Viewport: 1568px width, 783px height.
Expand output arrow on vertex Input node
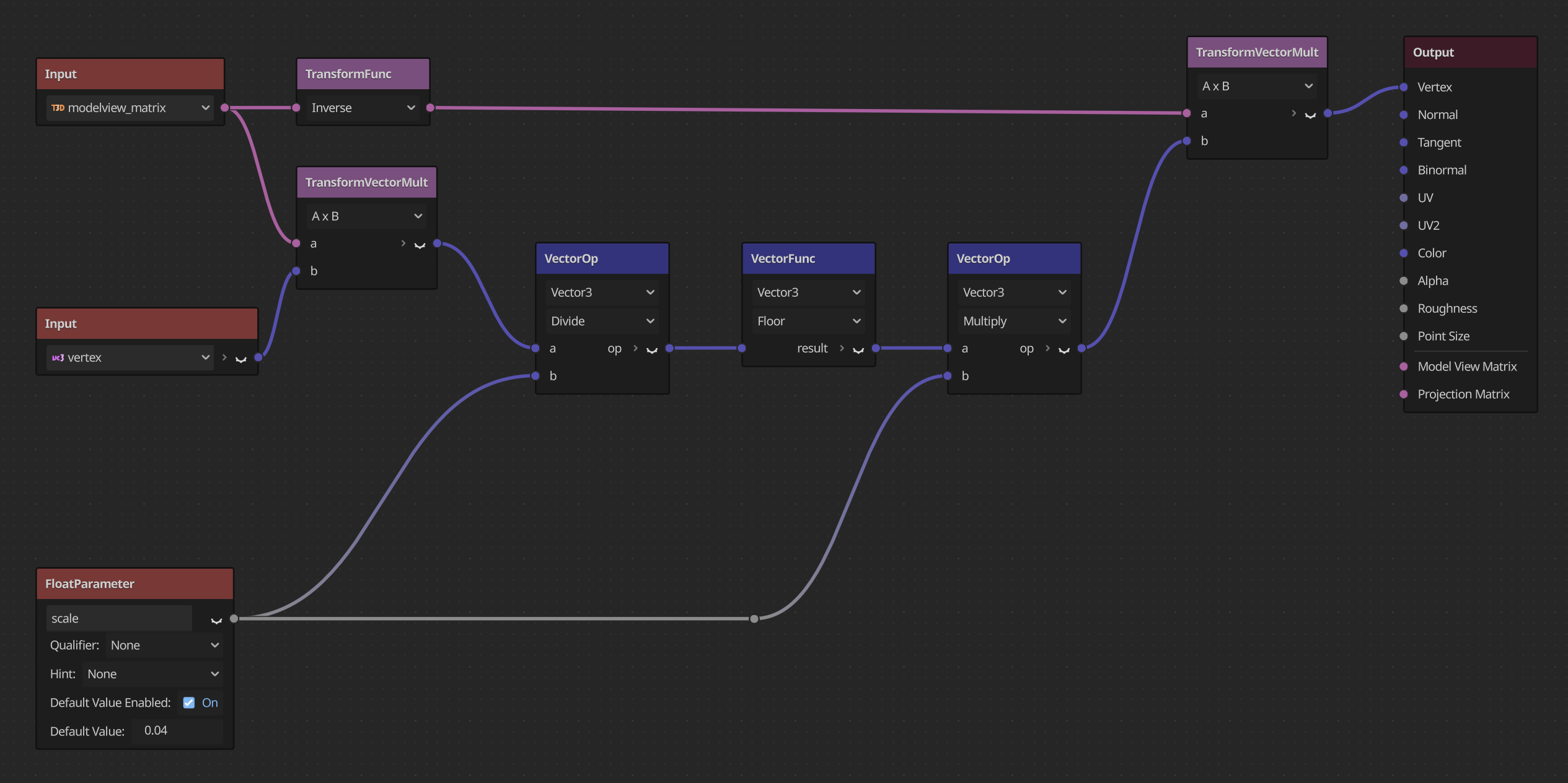click(x=224, y=357)
